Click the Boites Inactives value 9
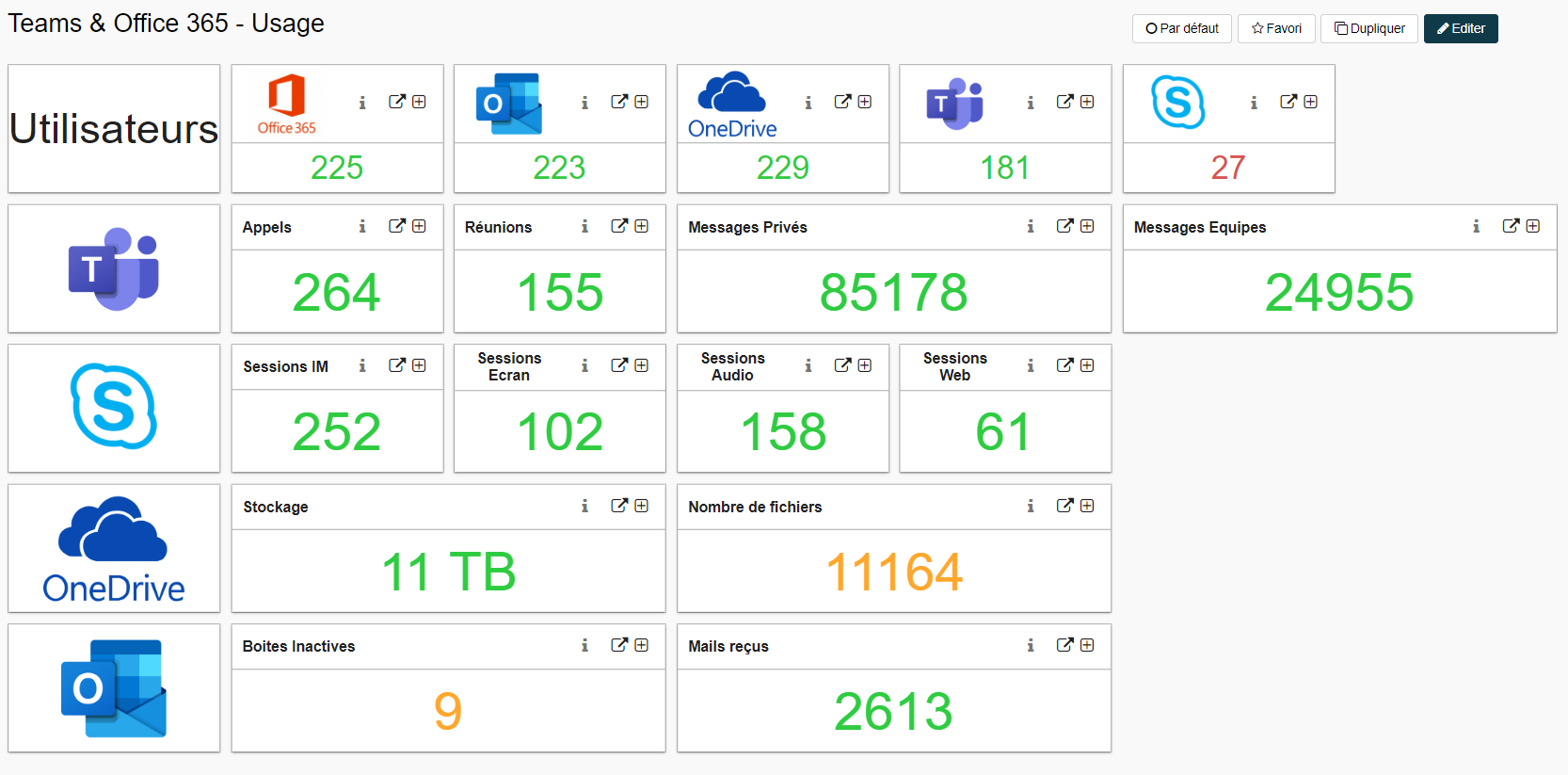 pos(448,711)
